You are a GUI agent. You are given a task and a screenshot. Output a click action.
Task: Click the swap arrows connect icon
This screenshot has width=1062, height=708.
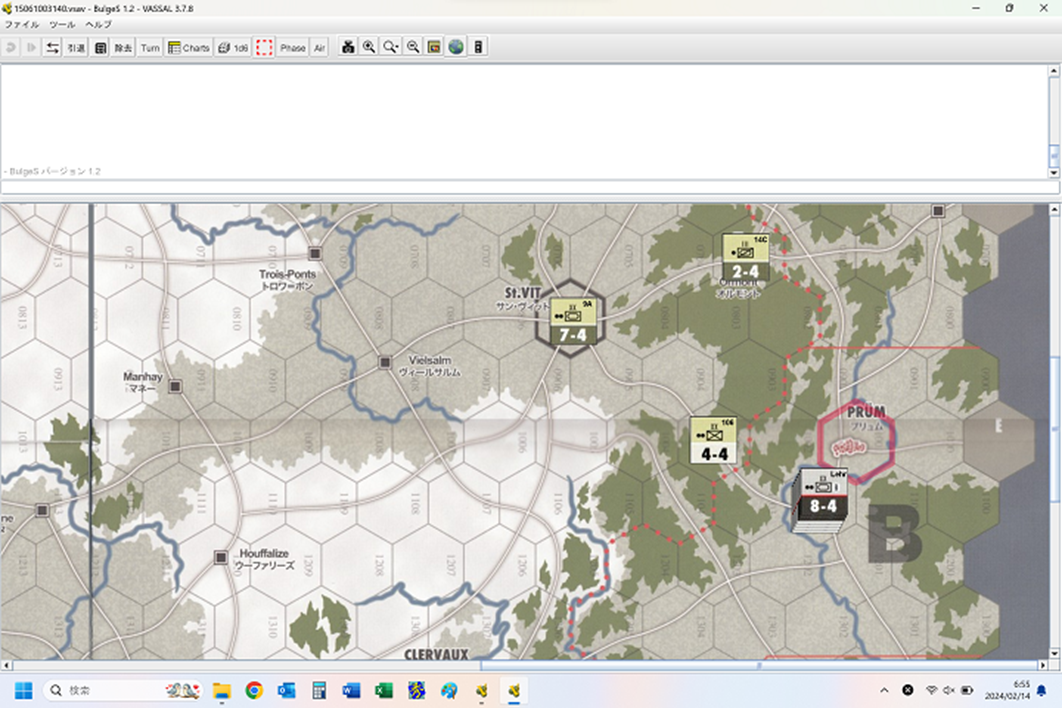click(52, 47)
